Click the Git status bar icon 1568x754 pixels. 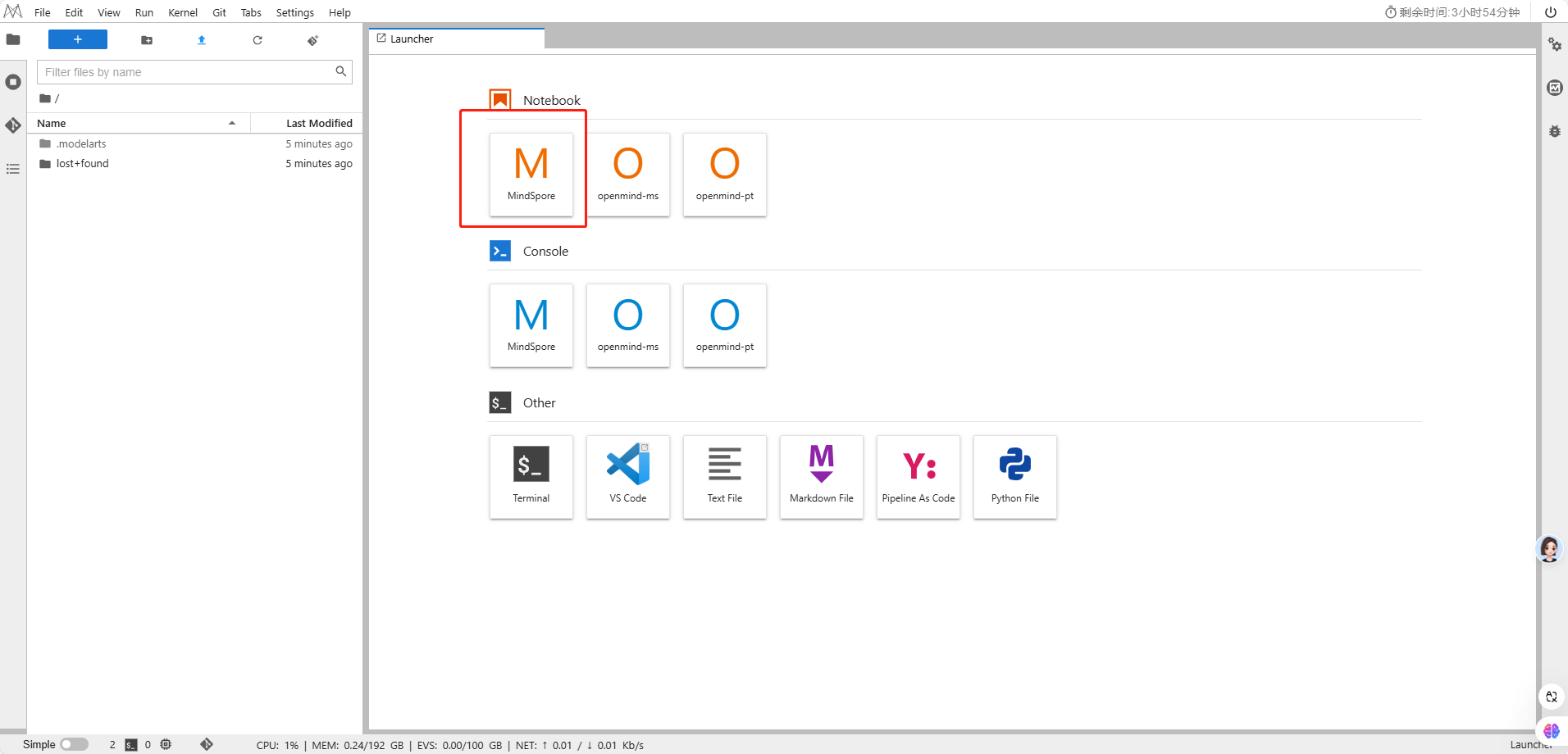(207, 744)
